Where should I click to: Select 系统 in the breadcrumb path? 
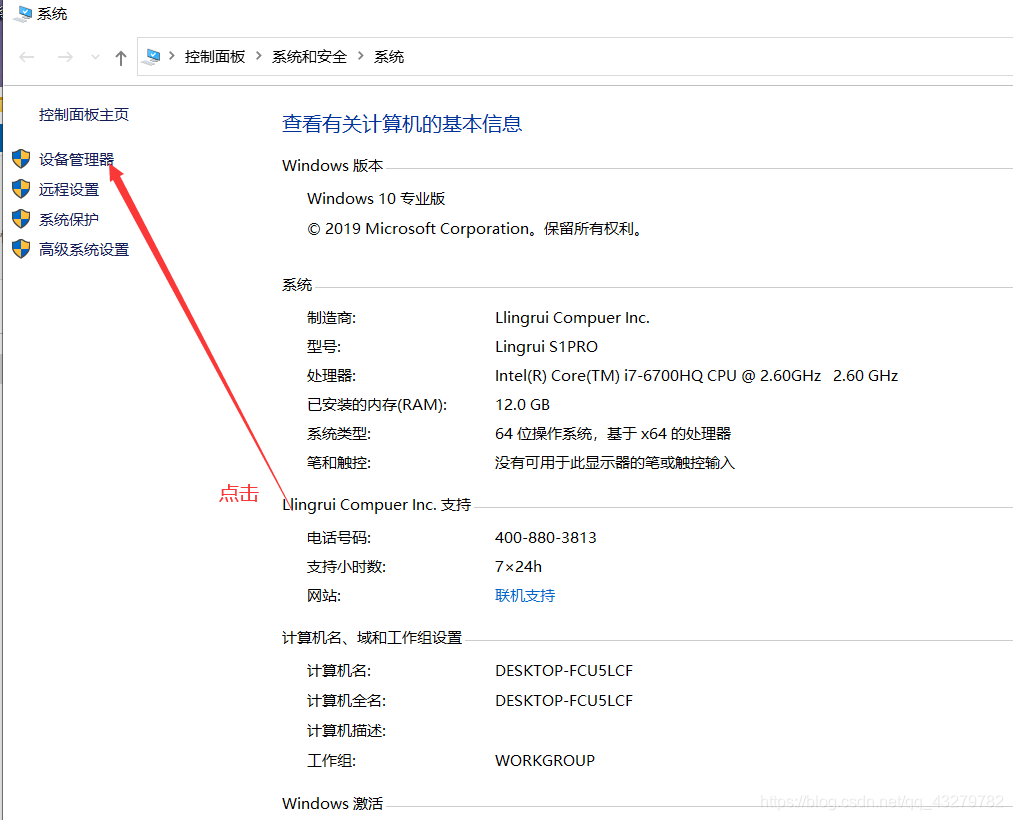click(389, 57)
